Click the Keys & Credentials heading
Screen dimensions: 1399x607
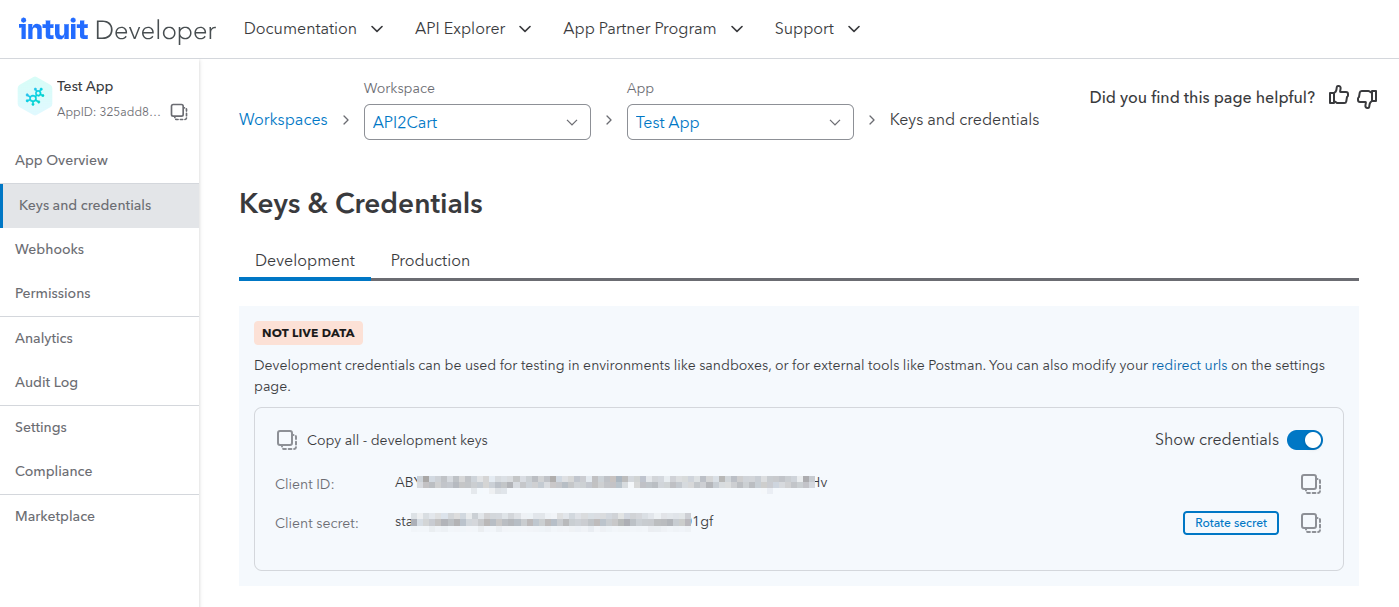tap(361, 203)
